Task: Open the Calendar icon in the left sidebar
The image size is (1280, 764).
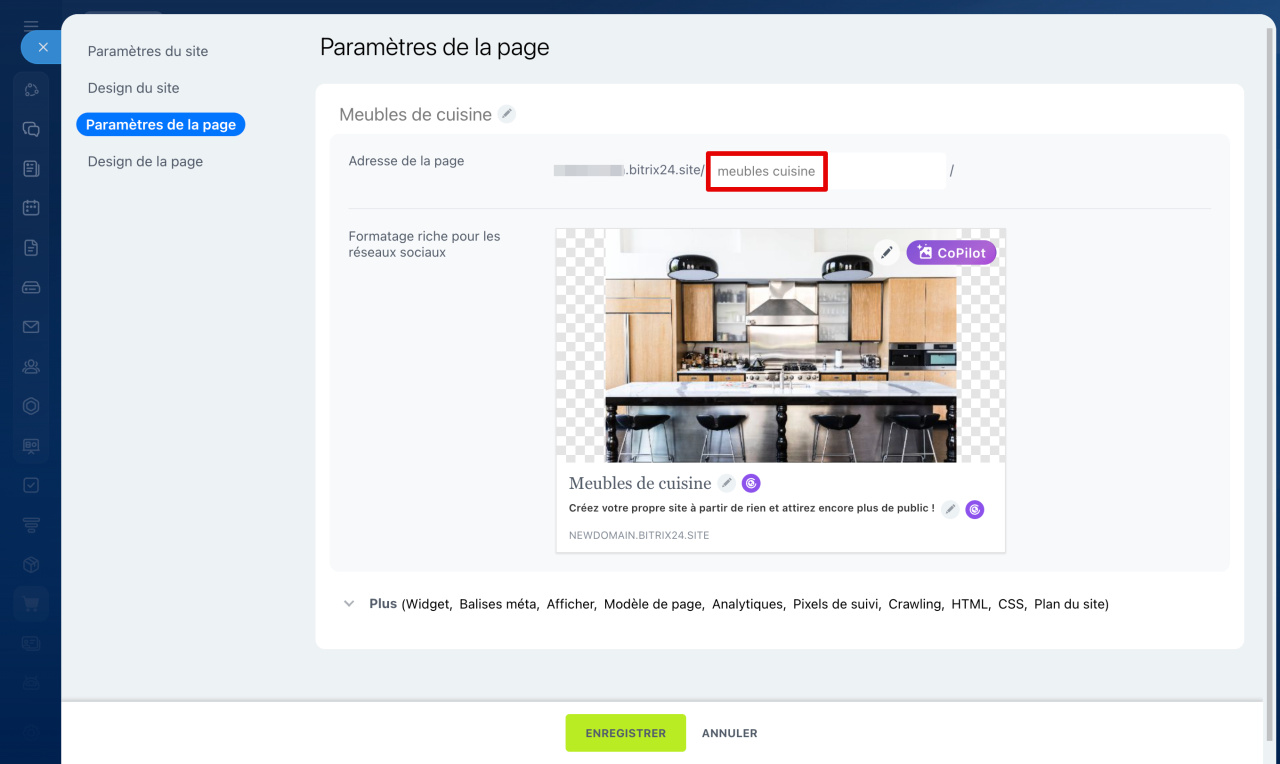Action: pyautogui.click(x=30, y=207)
